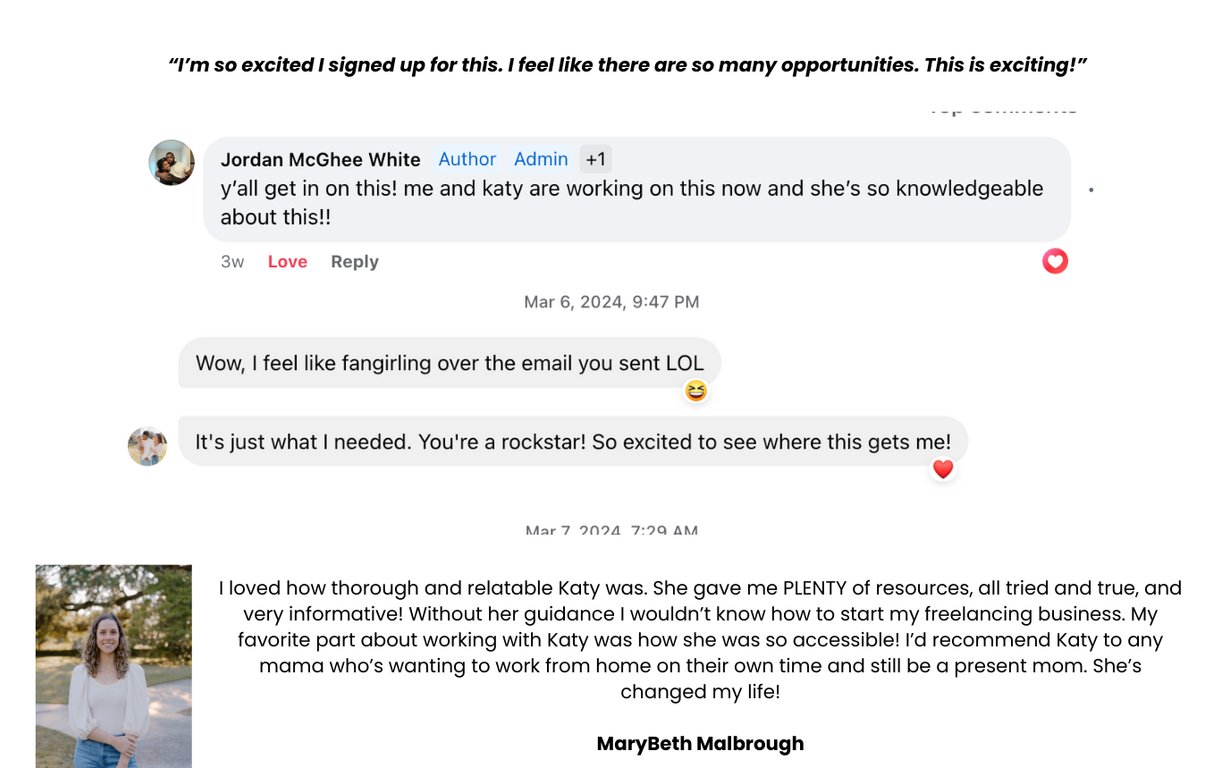The width and height of the screenshot is (1221, 768).
Task: Click the Love reaction link
Action: pos(287,261)
